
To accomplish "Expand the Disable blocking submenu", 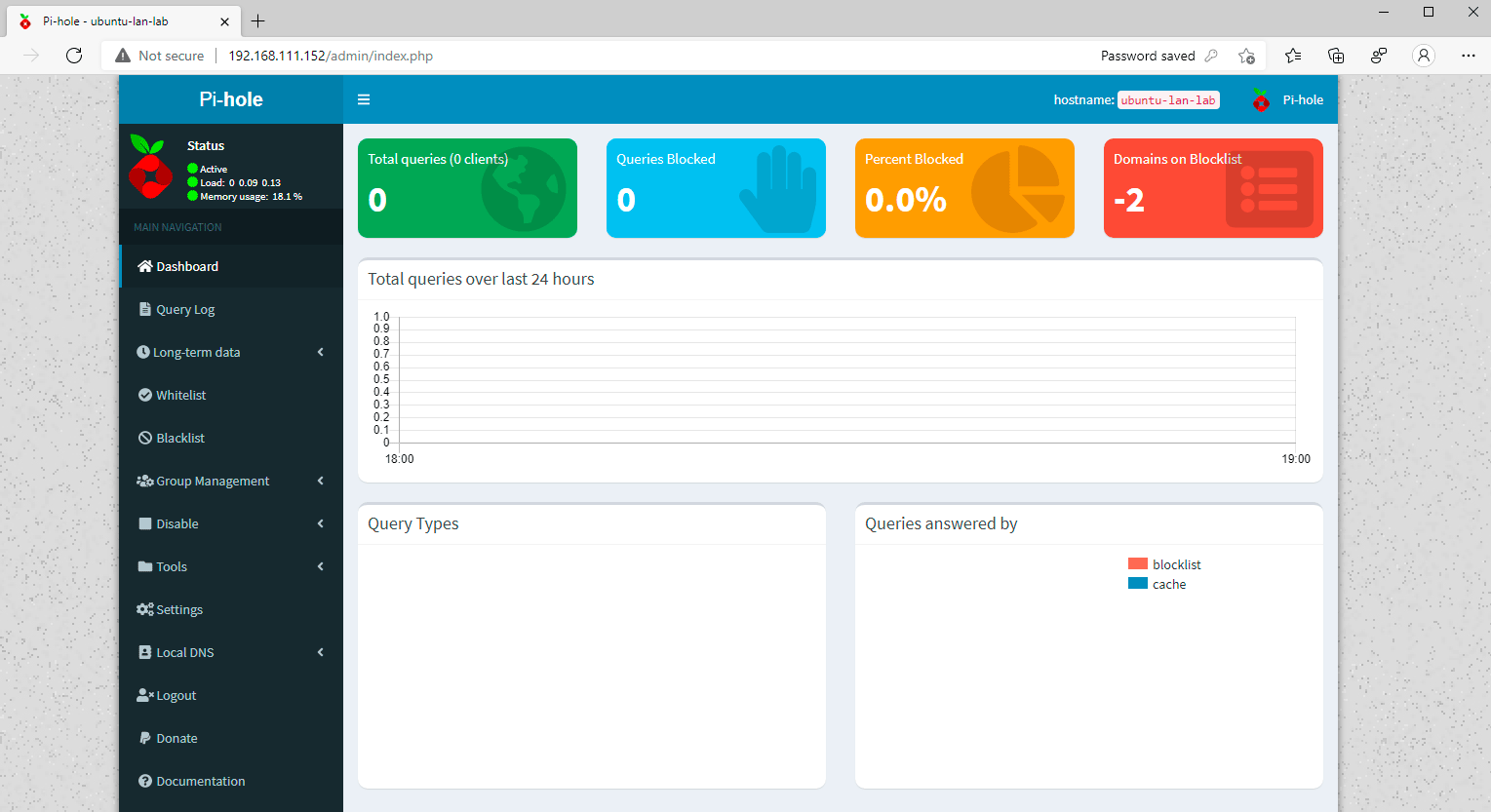I will (231, 523).
